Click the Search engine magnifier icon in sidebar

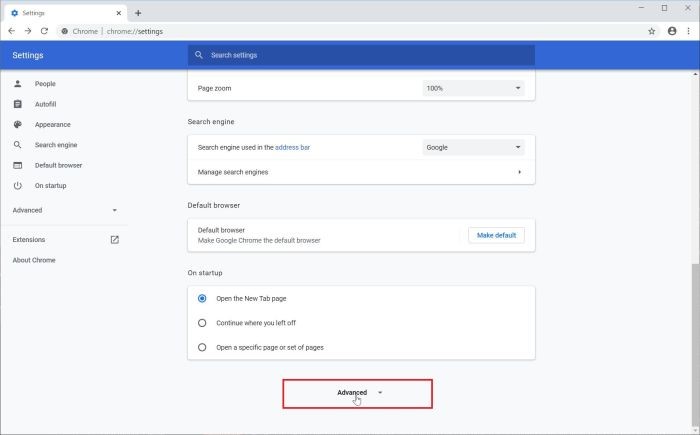pyautogui.click(x=17, y=145)
